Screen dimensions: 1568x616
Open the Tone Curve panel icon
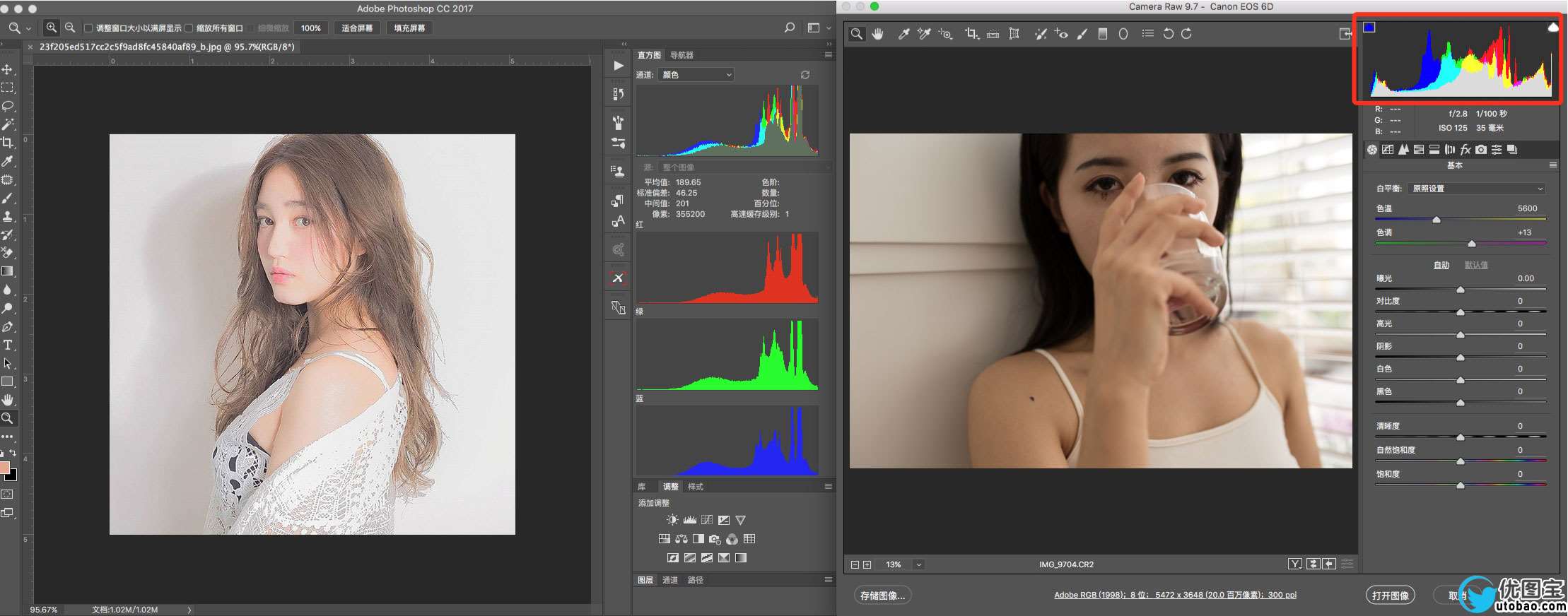(x=1388, y=149)
